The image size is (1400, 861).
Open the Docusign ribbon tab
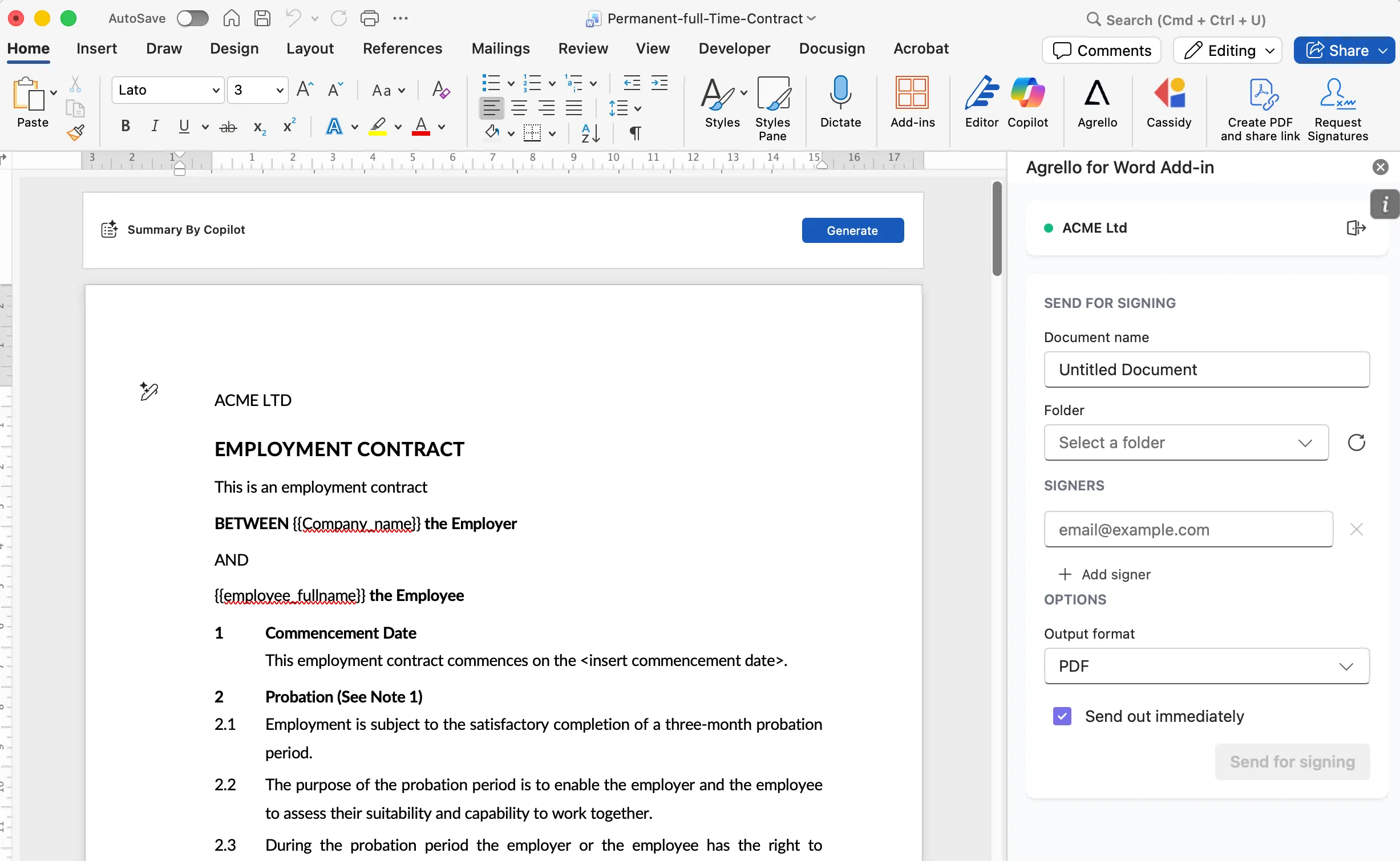[x=831, y=48]
